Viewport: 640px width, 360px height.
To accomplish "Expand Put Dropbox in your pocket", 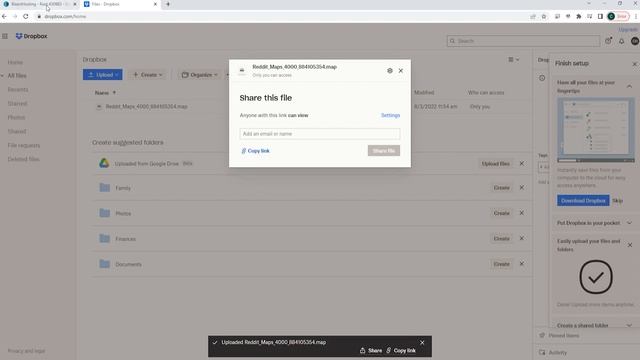I will coord(629,223).
